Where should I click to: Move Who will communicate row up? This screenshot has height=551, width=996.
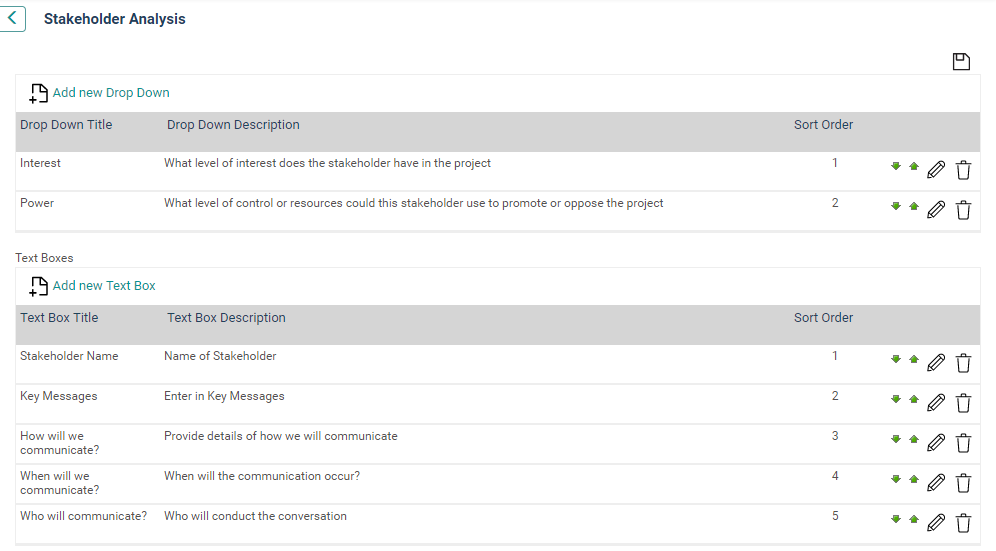pos(914,520)
